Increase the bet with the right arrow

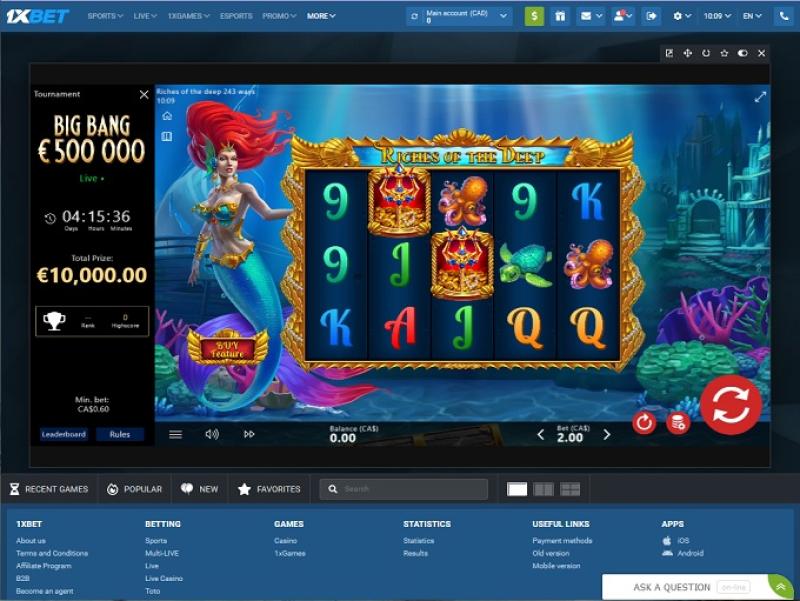click(607, 435)
